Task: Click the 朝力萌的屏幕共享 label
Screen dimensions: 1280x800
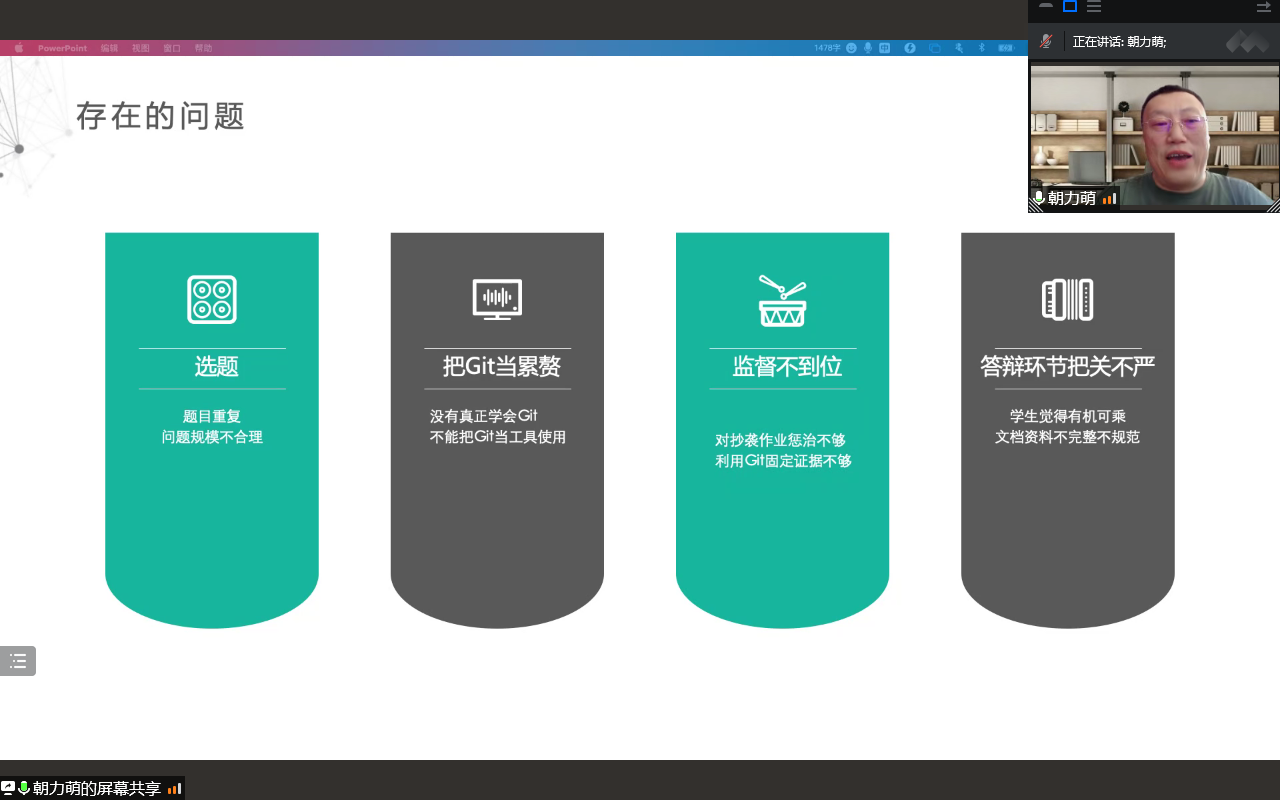Action: [x=96, y=788]
